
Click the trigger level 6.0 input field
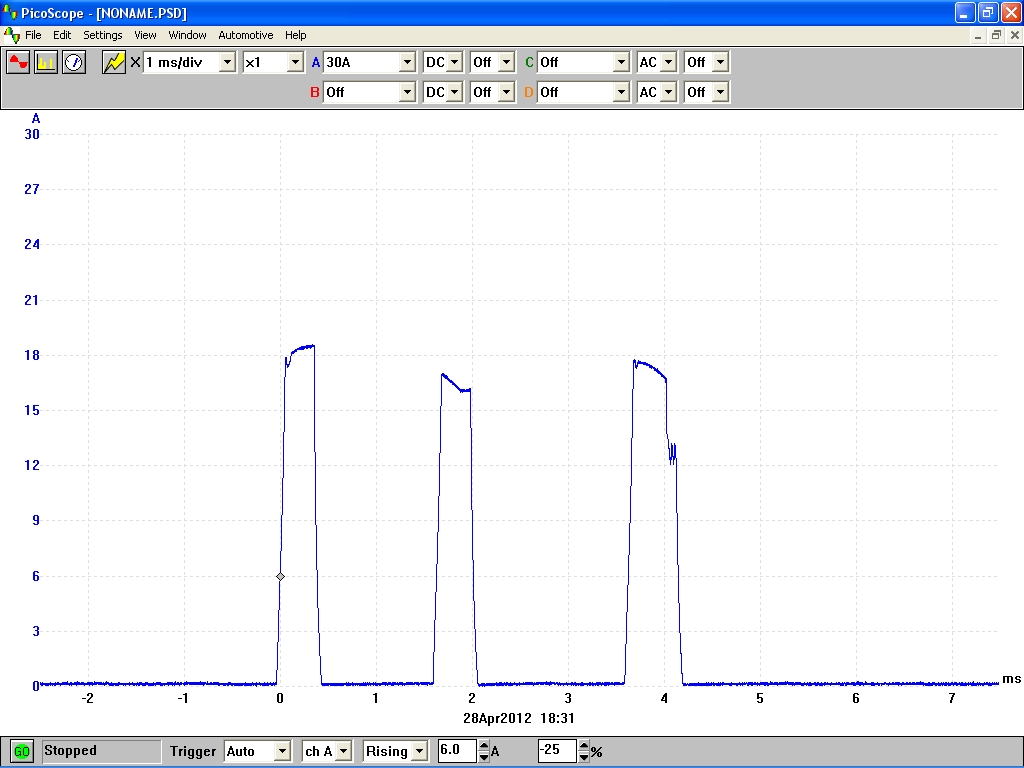(457, 751)
